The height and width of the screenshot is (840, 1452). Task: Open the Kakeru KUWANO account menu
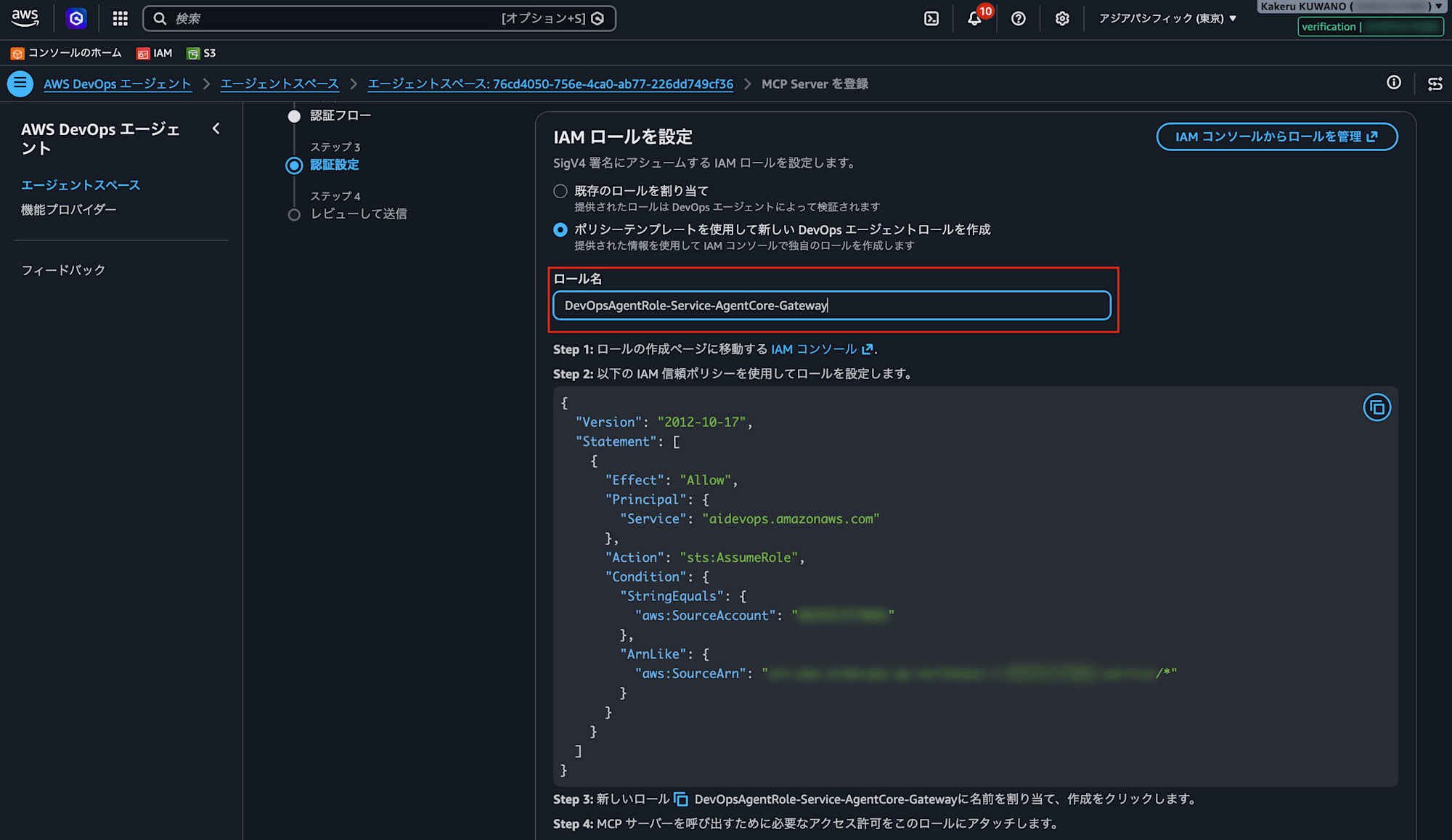1351,7
